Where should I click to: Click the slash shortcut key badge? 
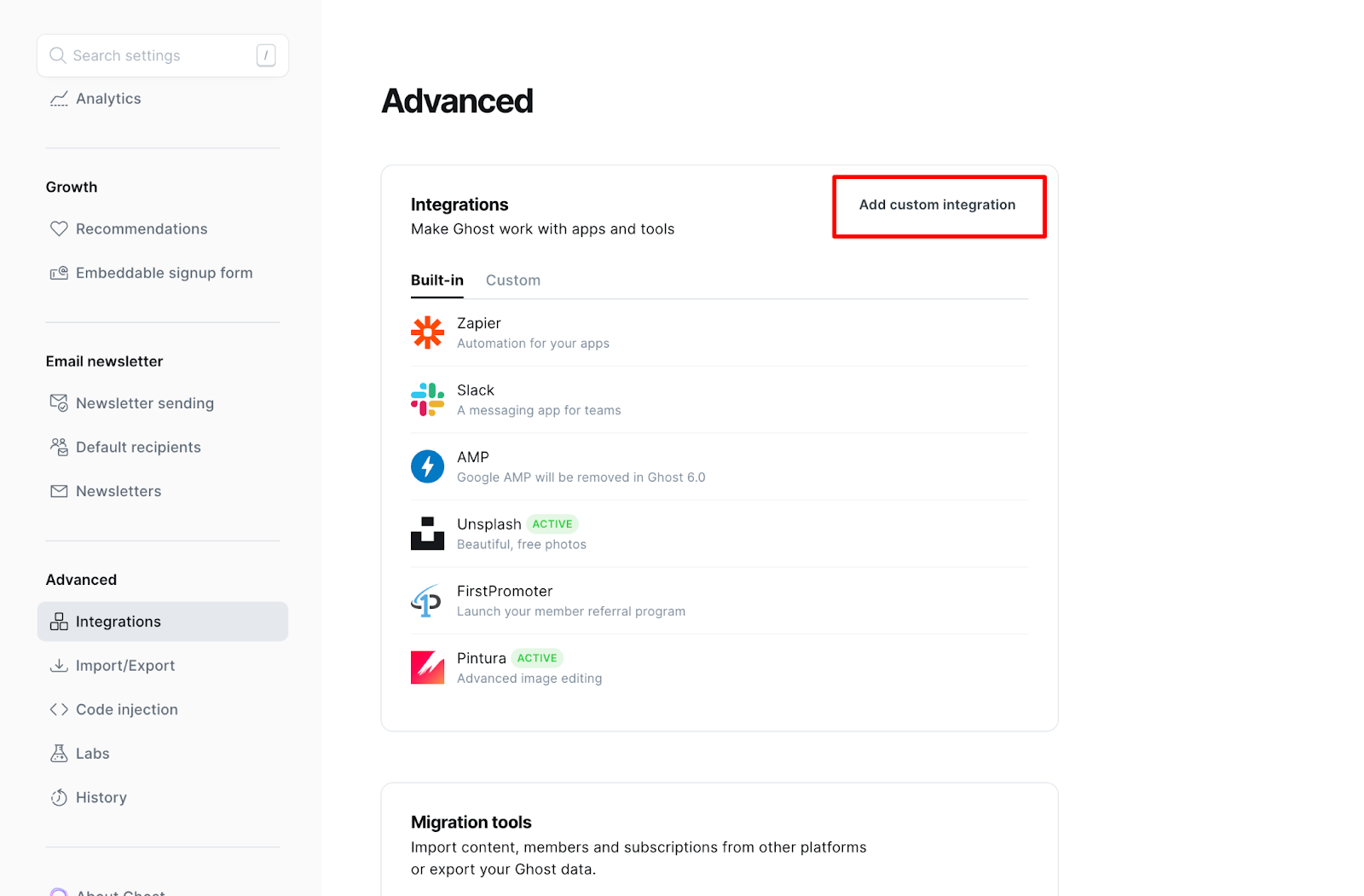click(x=266, y=55)
